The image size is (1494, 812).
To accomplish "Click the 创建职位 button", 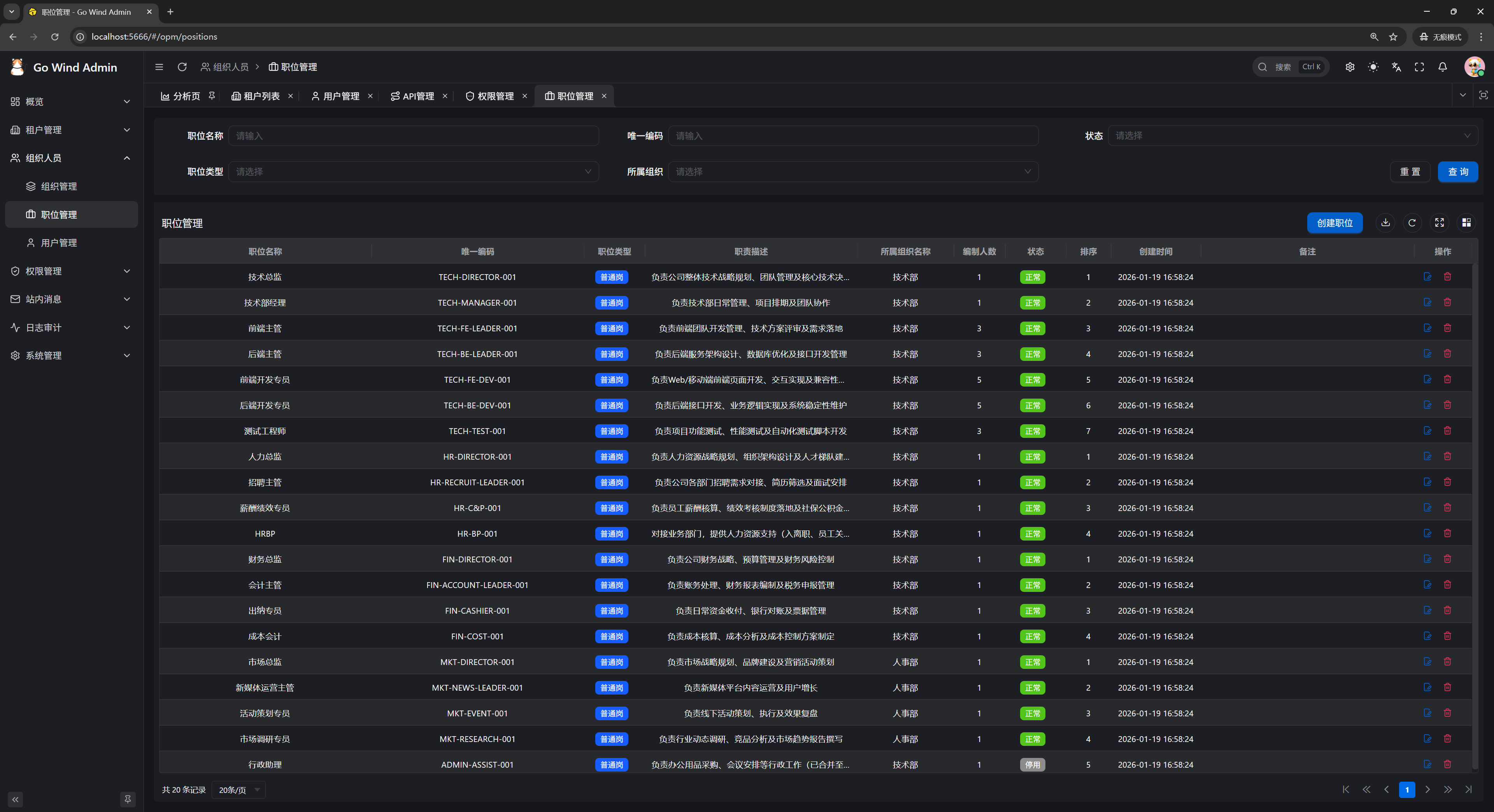I will point(1334,222).
